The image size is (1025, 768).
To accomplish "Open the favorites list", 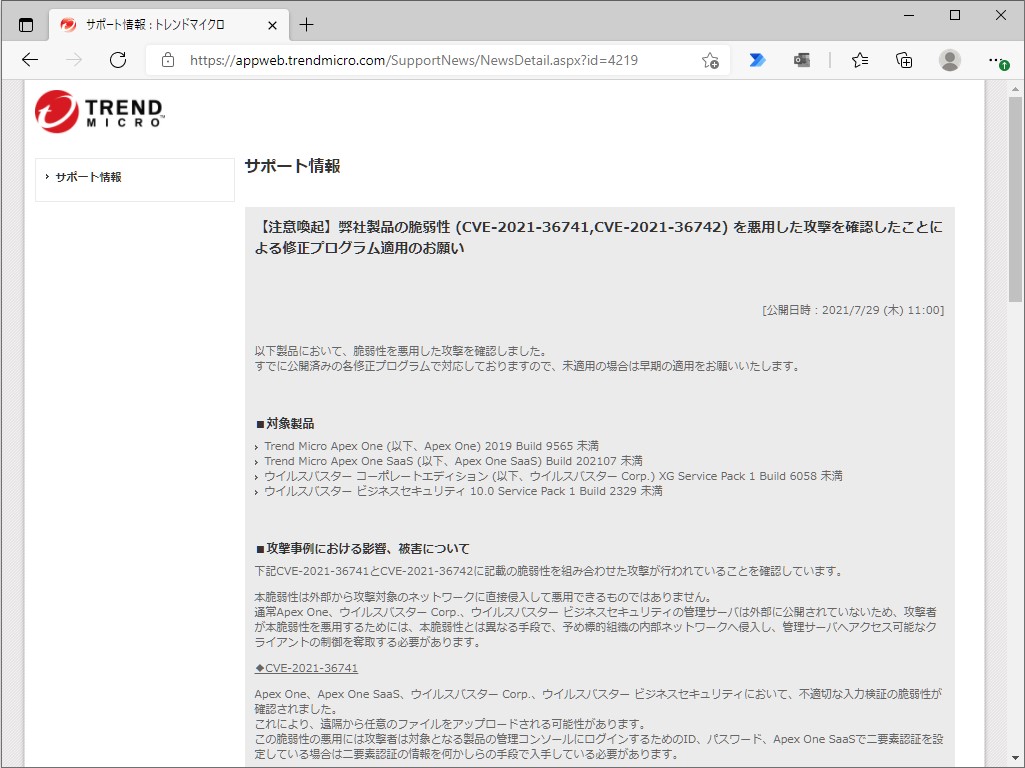I will point(859,60).
